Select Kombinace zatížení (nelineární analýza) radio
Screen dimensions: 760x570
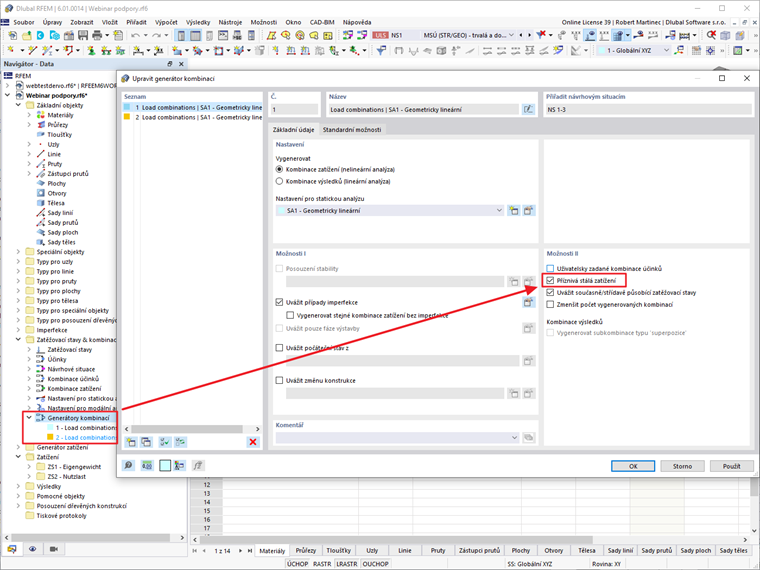(x=279, y=170)
